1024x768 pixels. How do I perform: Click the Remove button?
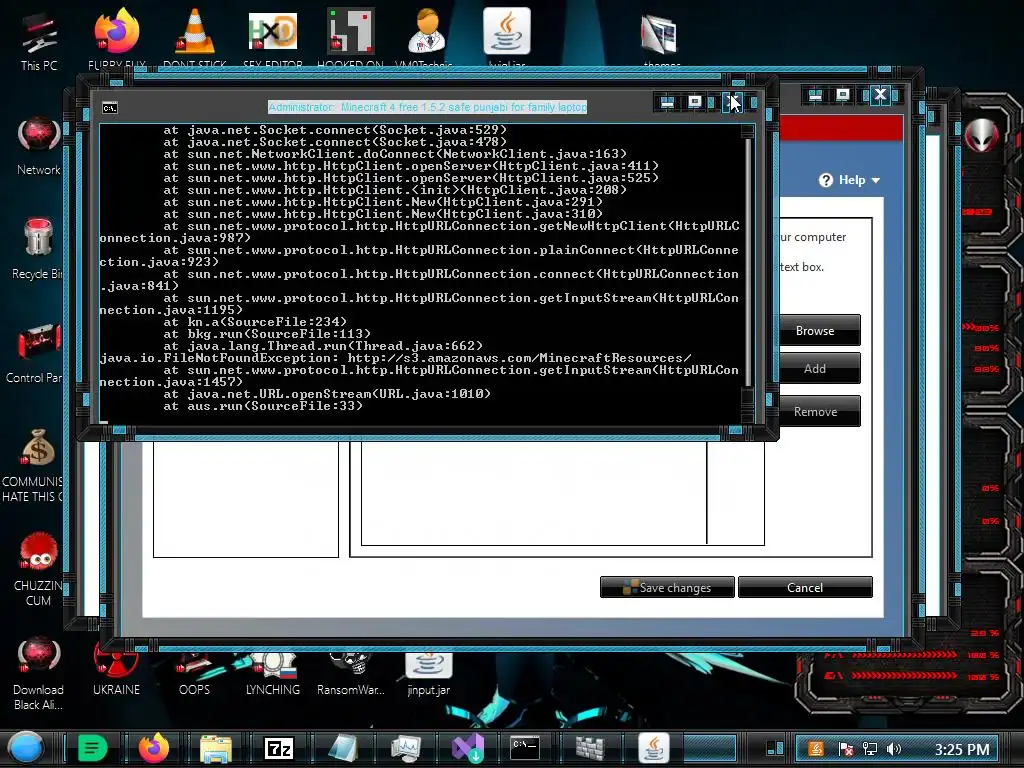click(x=815, y=411)
